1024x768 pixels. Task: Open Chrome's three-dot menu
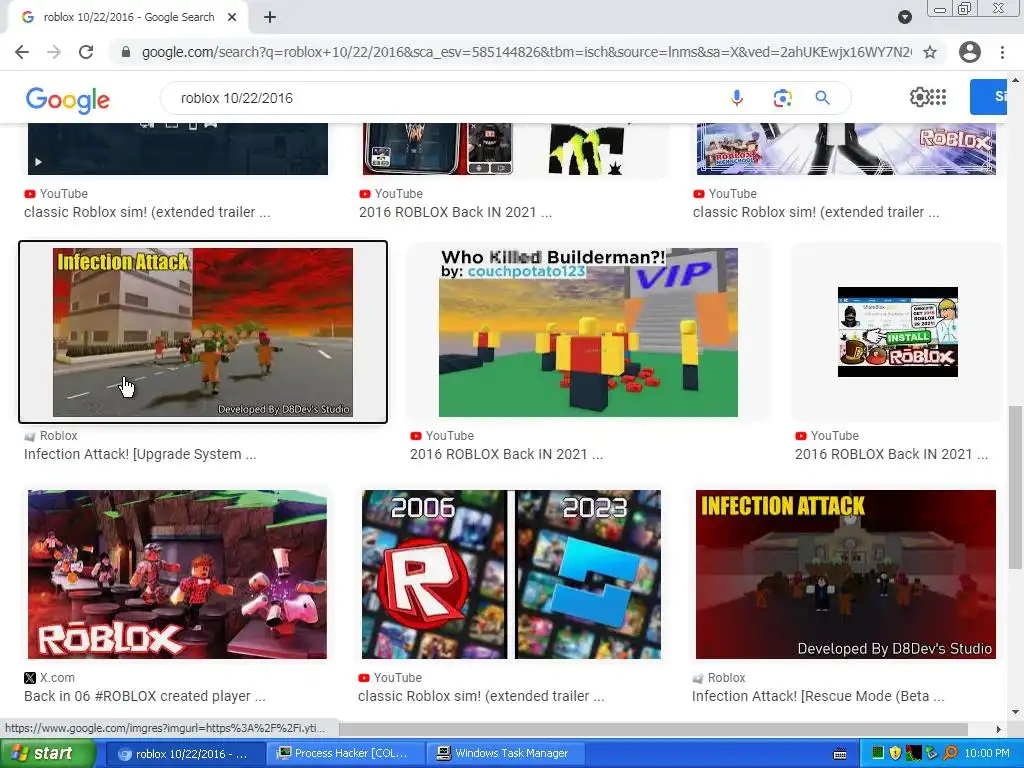1002,52
